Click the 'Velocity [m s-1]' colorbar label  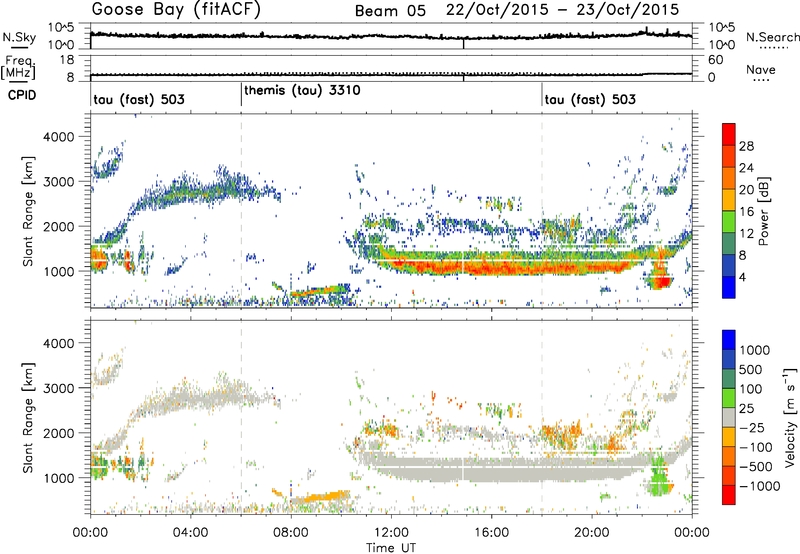point(790,417)
